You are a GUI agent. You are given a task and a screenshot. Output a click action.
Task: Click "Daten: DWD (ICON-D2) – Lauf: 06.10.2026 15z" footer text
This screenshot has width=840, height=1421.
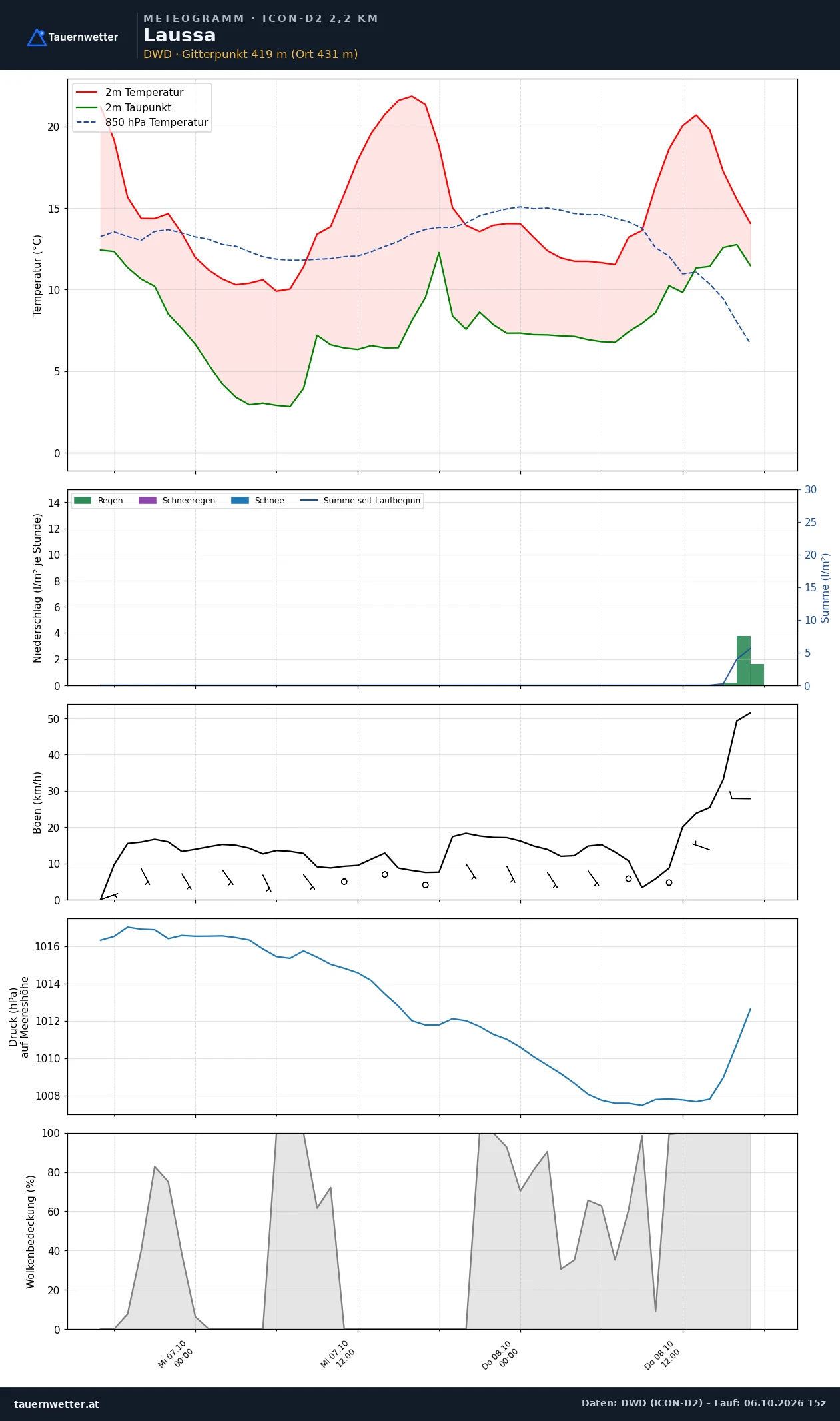[x=703, y=1403]
